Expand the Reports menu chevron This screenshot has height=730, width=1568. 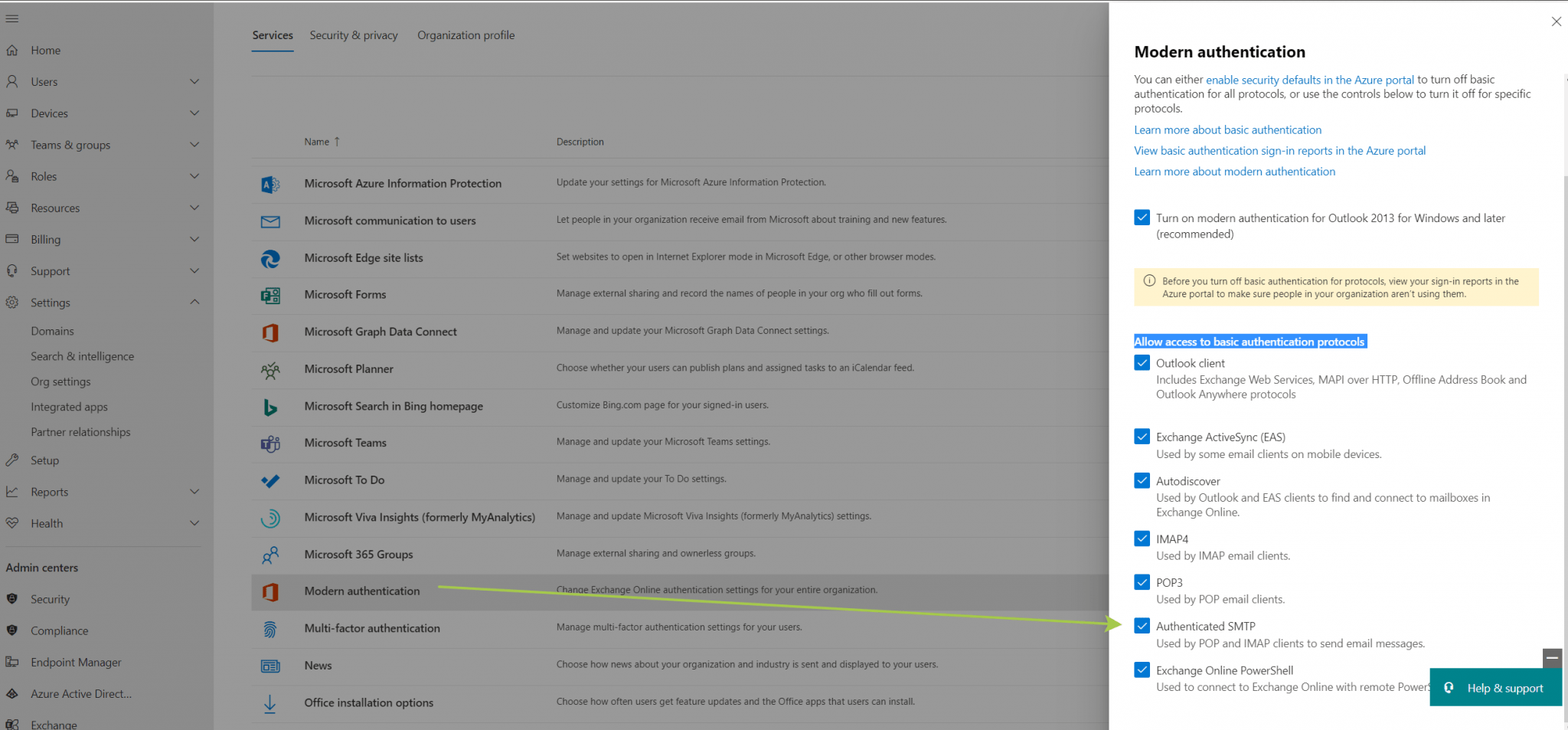pos(194,492)
